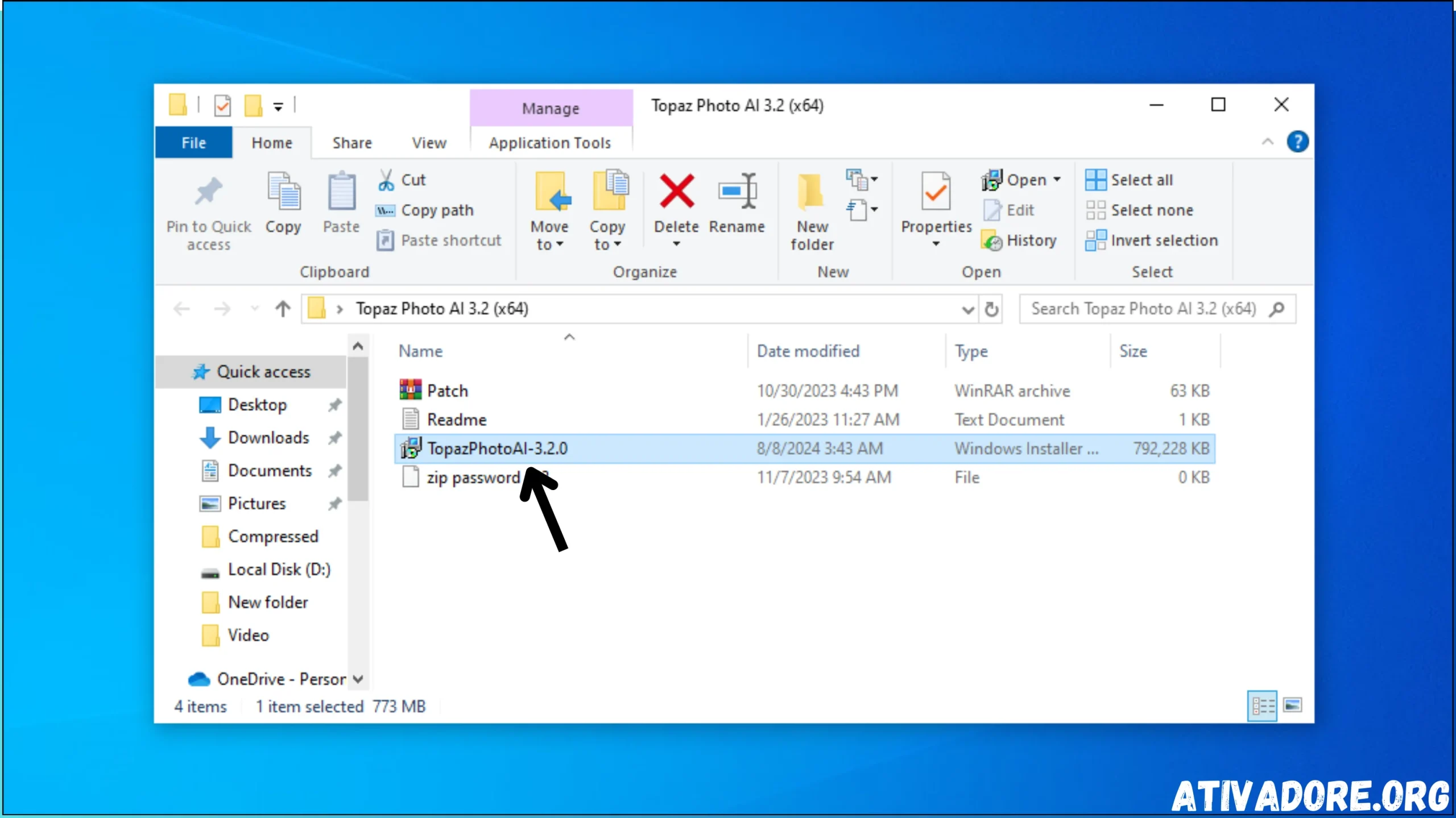Rename the selected file
Image resolution: width=1456 pixels, height=818 pixels.
tap(737, 203)
